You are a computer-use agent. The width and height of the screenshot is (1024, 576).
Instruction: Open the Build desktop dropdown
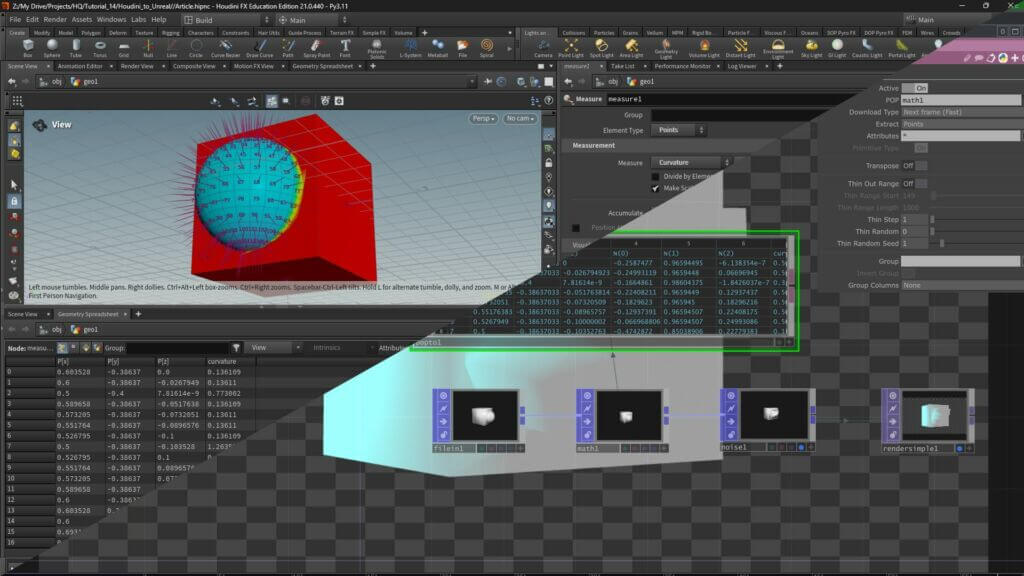pos(227,20)
